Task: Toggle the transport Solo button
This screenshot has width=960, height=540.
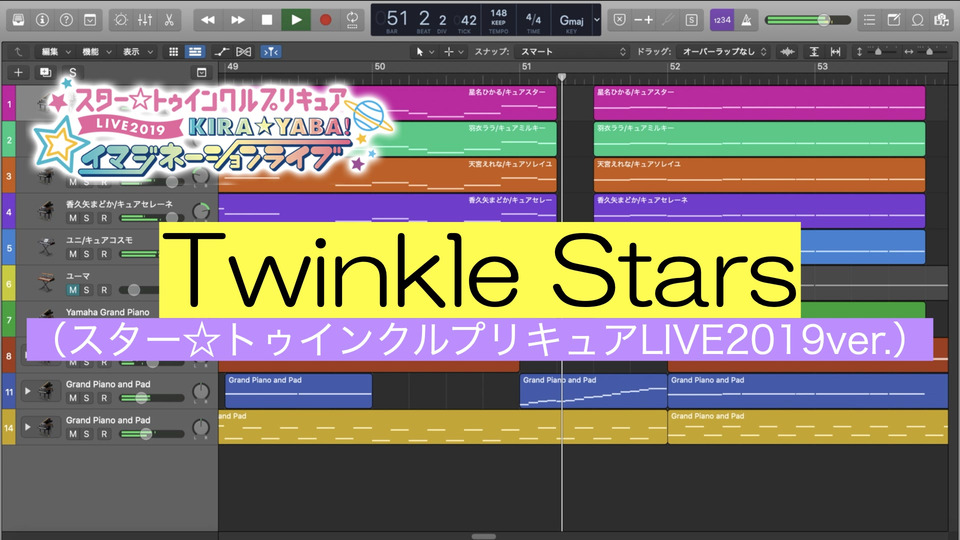Action: (x=691, y=20)
